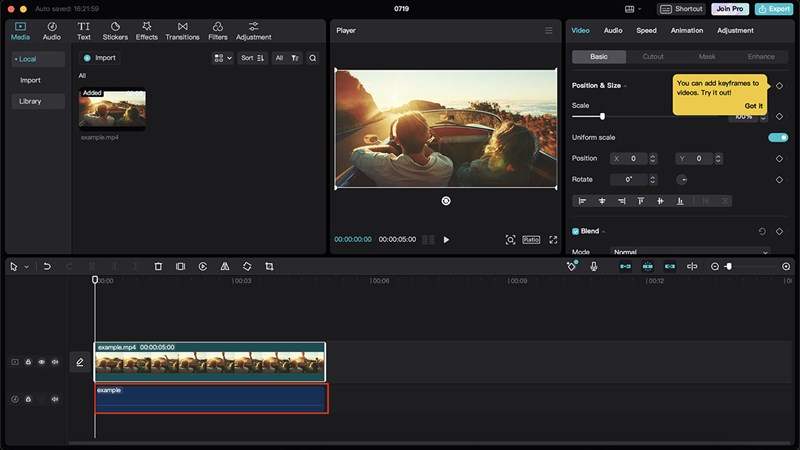Hide the video track with eye icon
The image size is (800, 450).
click(x=42, y=362)
